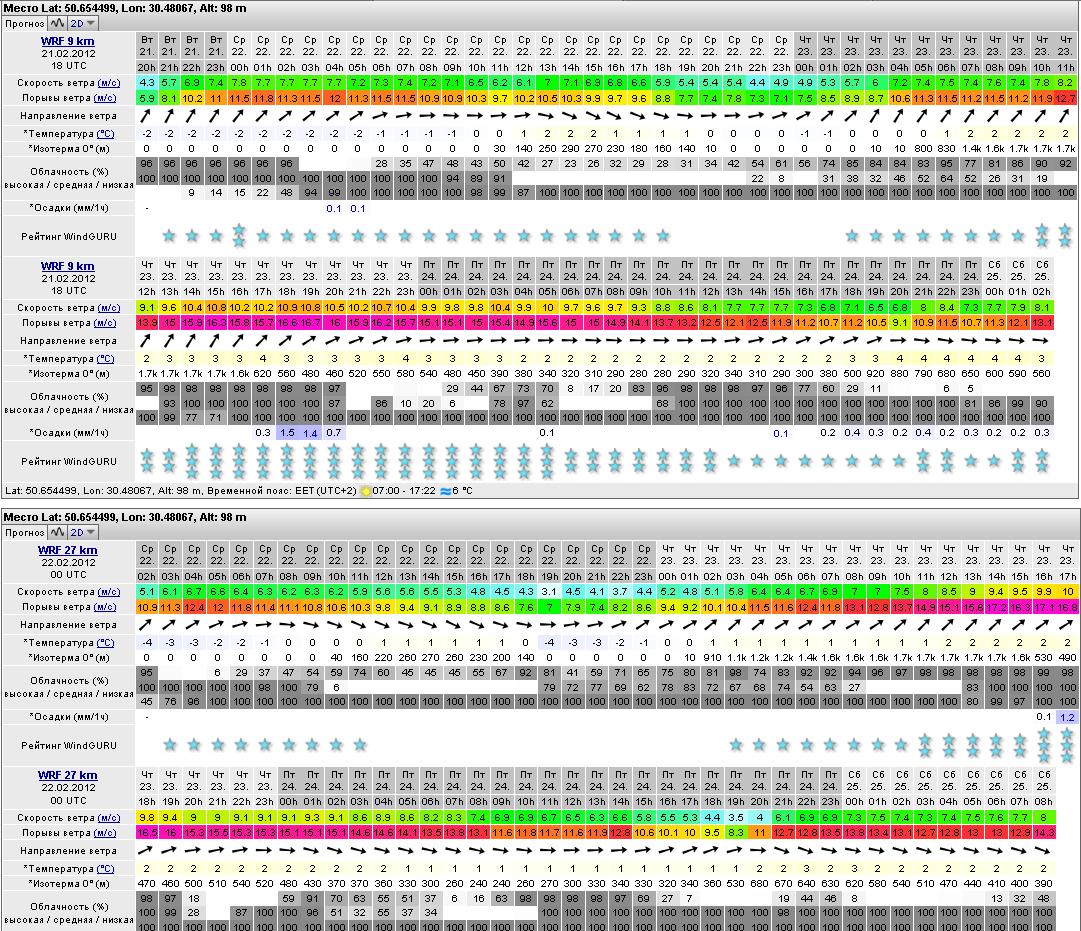Expand the 2D dropdown in the bottom panel
The height and width of the screenshot is (931, 1081).
click(84, 533)
